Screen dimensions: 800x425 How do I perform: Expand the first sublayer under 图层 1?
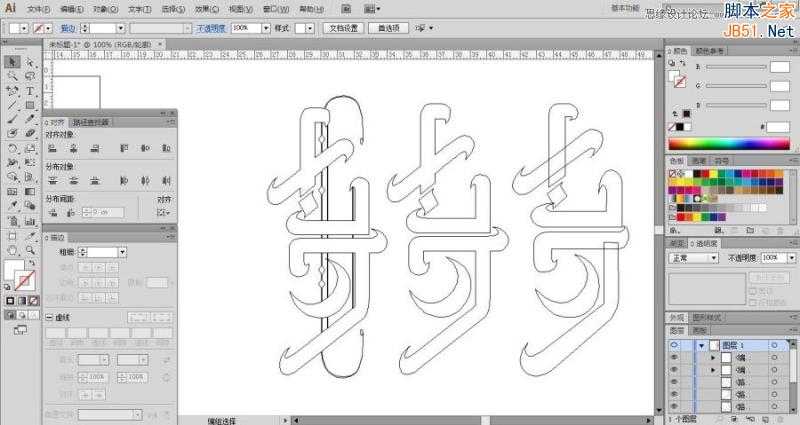pos(713,358)
